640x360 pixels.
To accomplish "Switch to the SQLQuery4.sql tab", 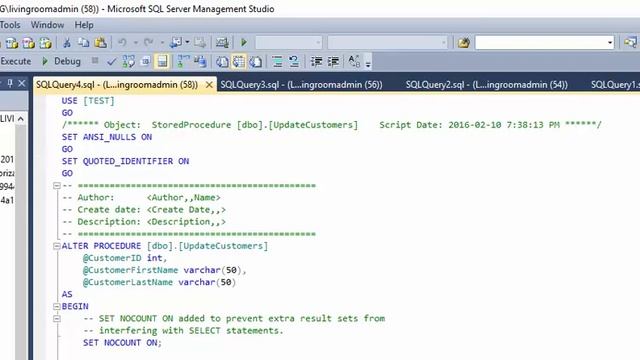I will click(117, 84).
